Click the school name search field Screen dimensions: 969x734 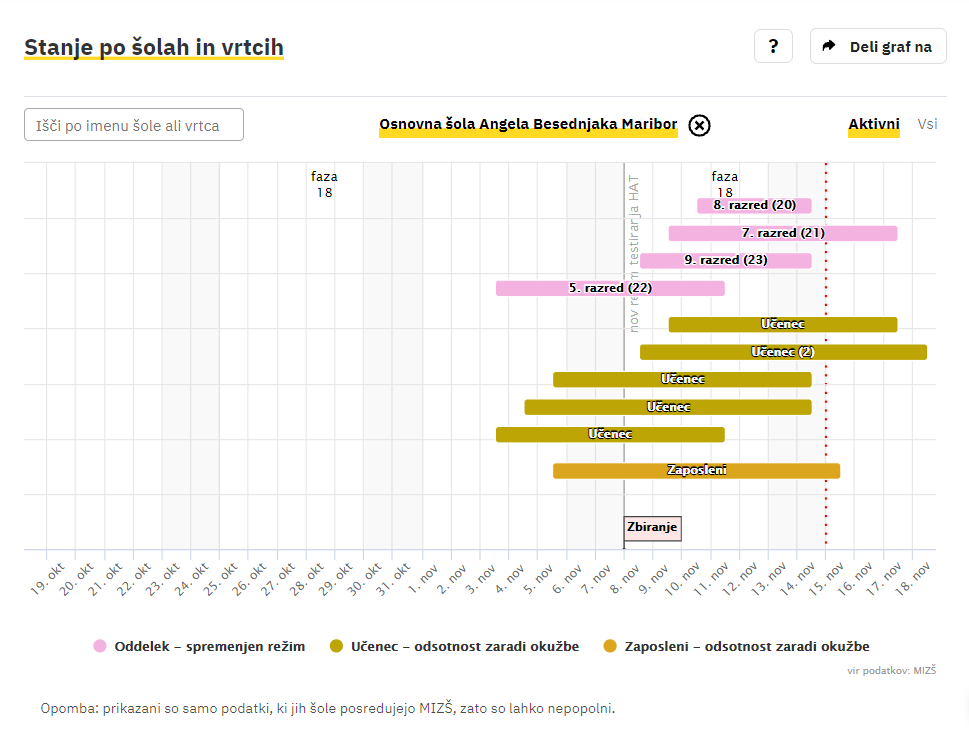(x=134, y=125)
